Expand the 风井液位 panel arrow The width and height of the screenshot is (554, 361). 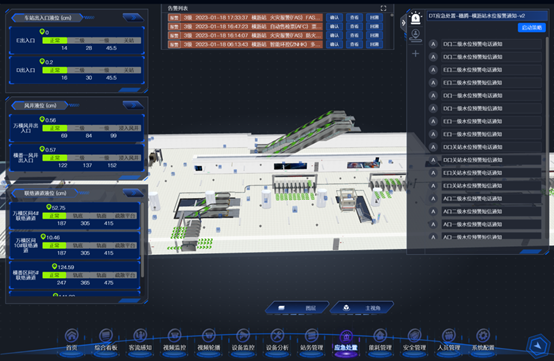(x=133, y=105)
